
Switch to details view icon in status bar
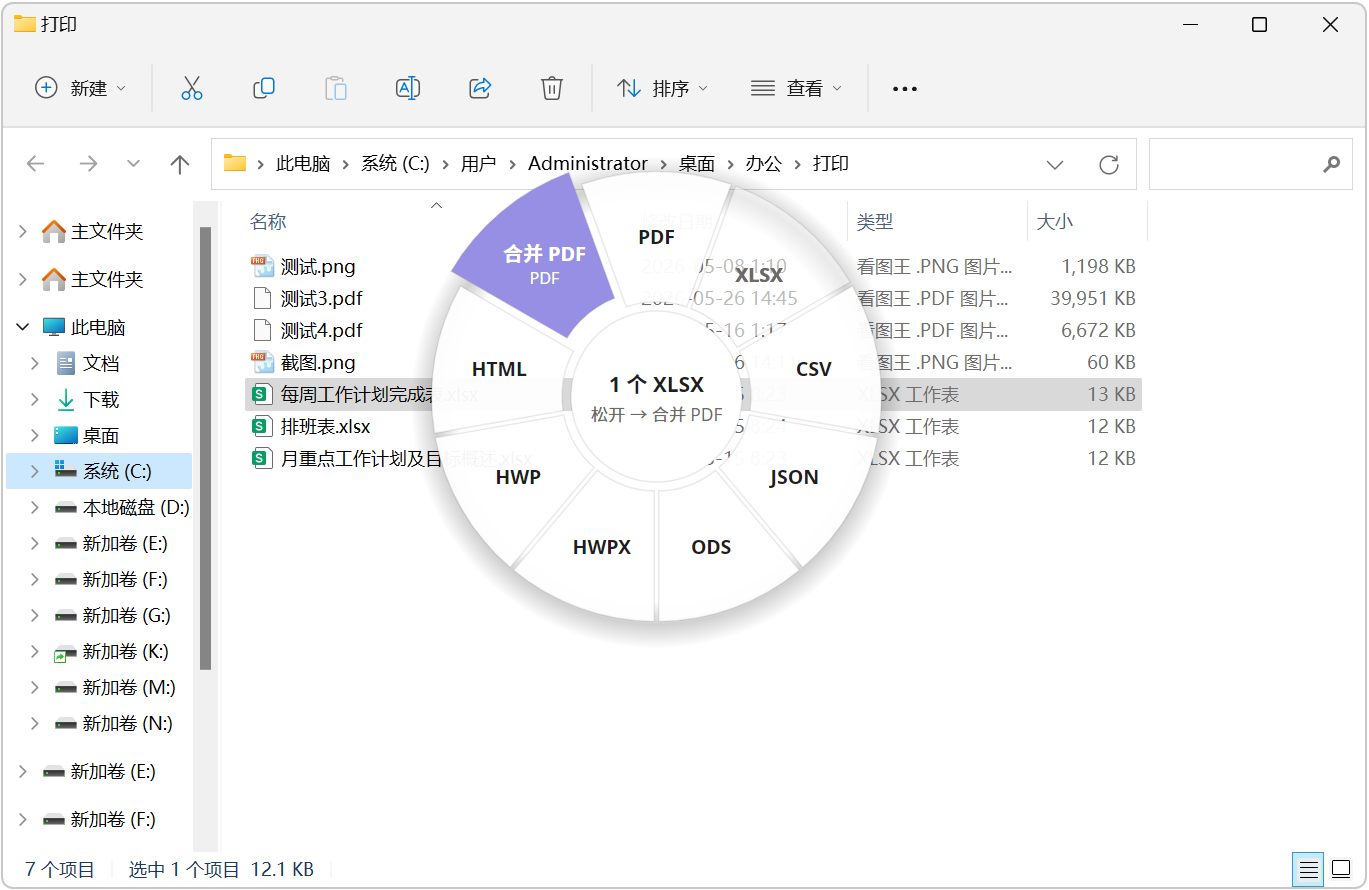pyautogui.click(x=1307, y=869)
